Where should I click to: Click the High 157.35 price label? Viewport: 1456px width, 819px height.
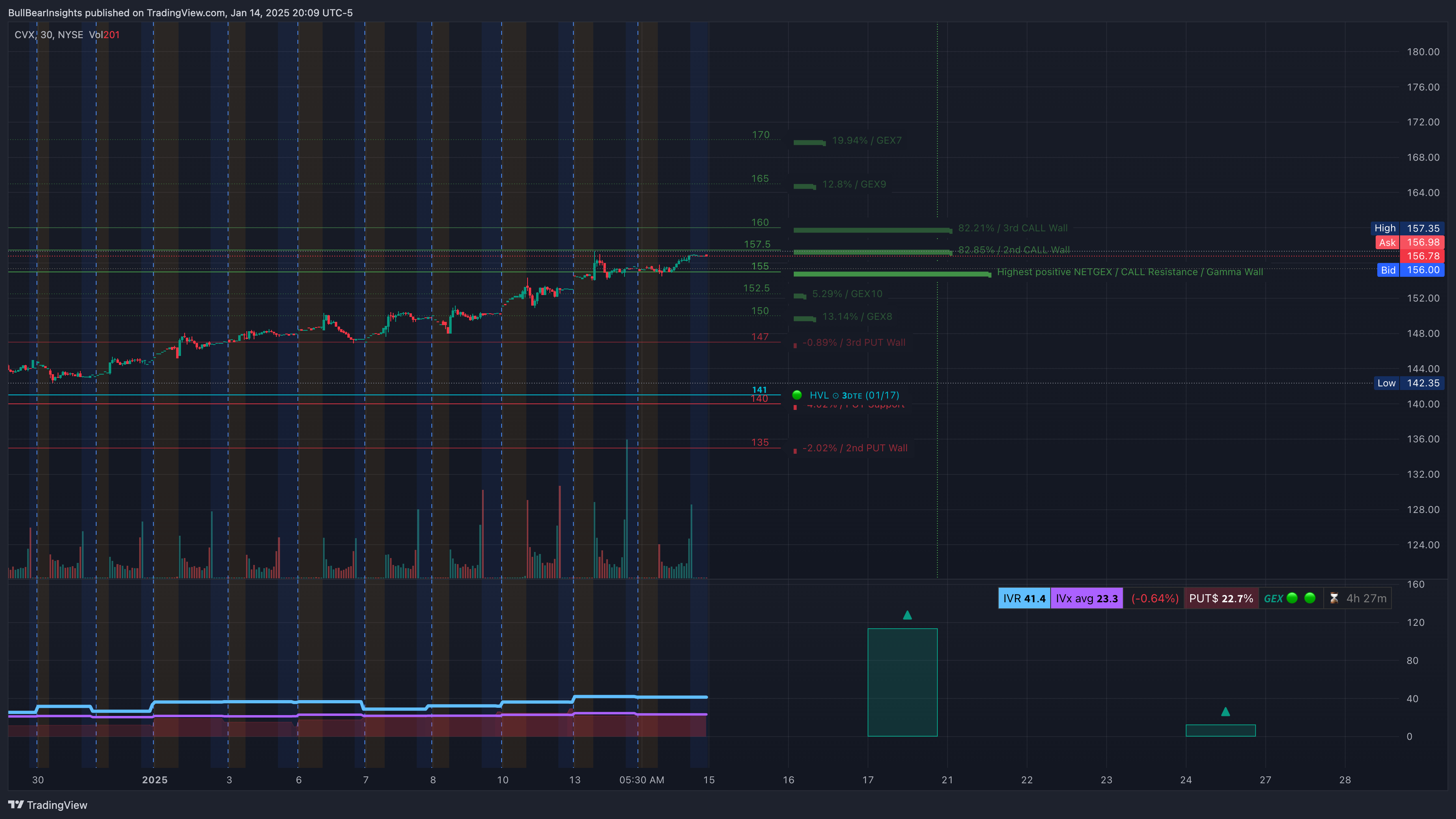(1407, 228)
